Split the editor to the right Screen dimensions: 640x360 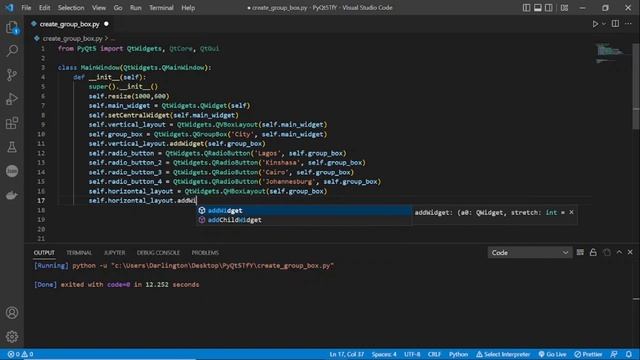(615, 24)
